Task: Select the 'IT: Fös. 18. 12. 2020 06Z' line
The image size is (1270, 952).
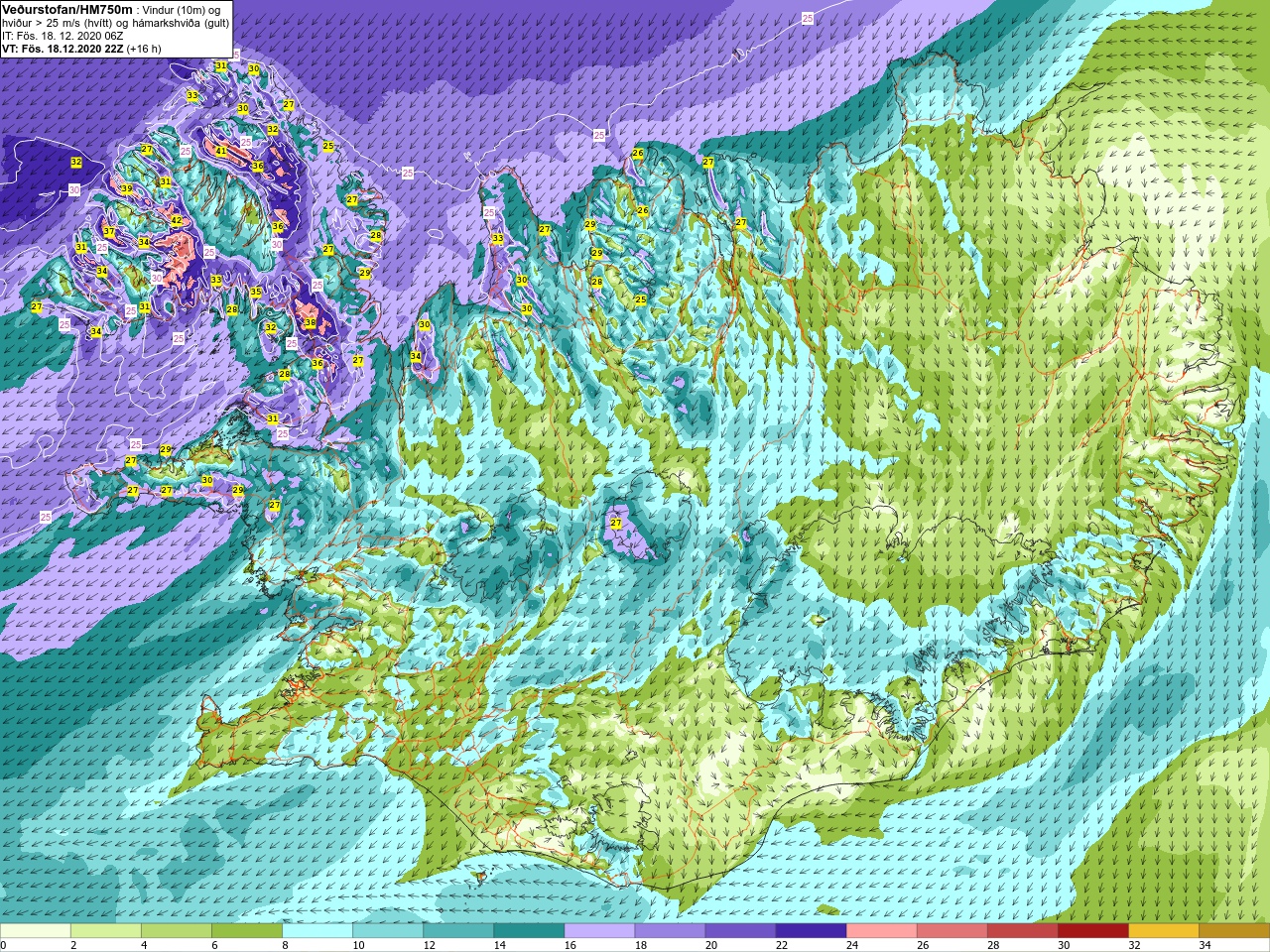Action: click(x=63, y=36)
